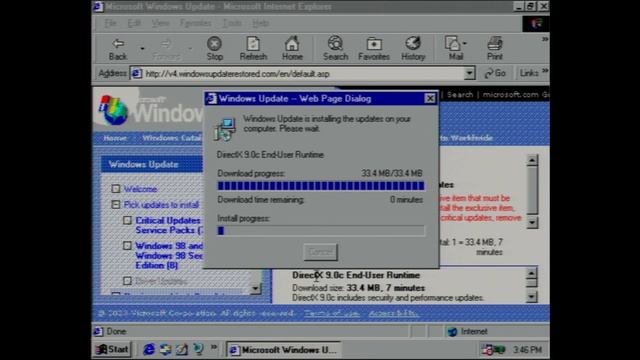640x360 pixels.
Task: Open the Favorites menu
Action: click(196, 23)
